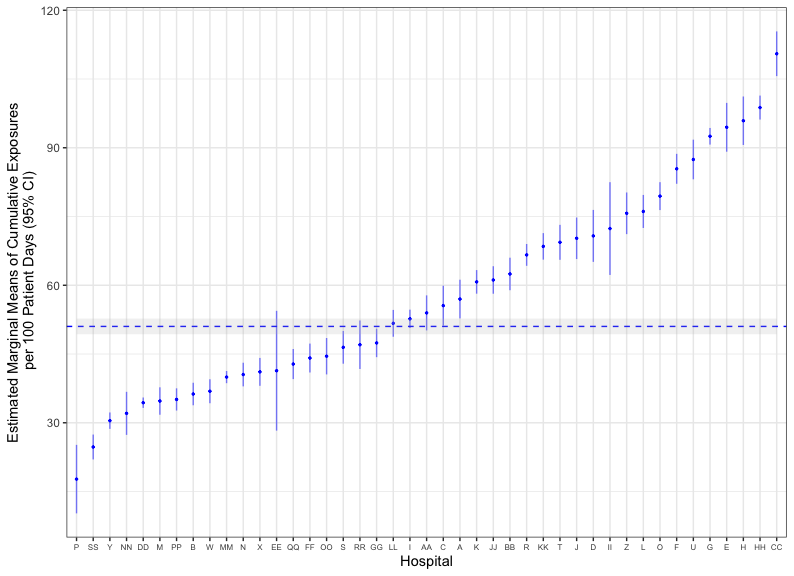
Task: Click the blue data point for hospital P
Action: (x=76, y=479)
